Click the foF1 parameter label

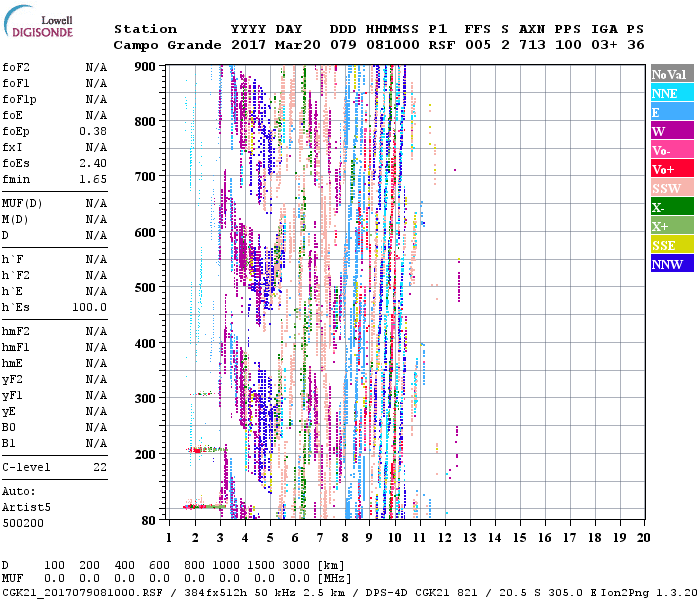tap(16, 83)
